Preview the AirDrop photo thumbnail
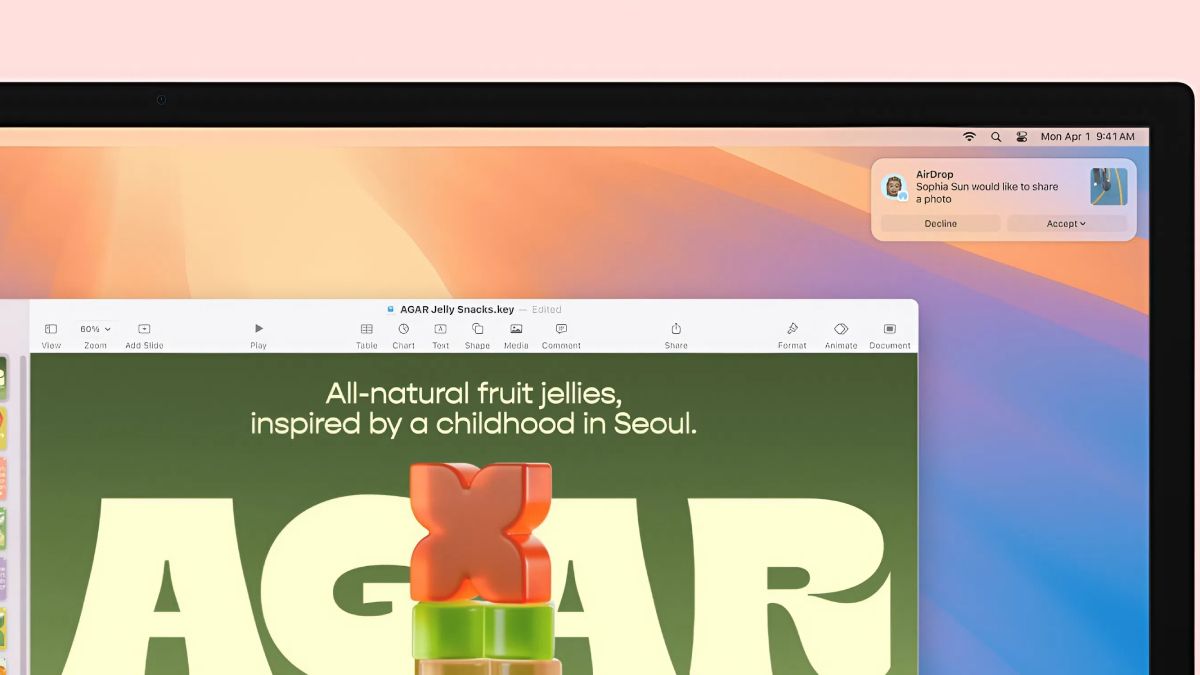This screenshot has height=675, width=1200. point(1108,187)
